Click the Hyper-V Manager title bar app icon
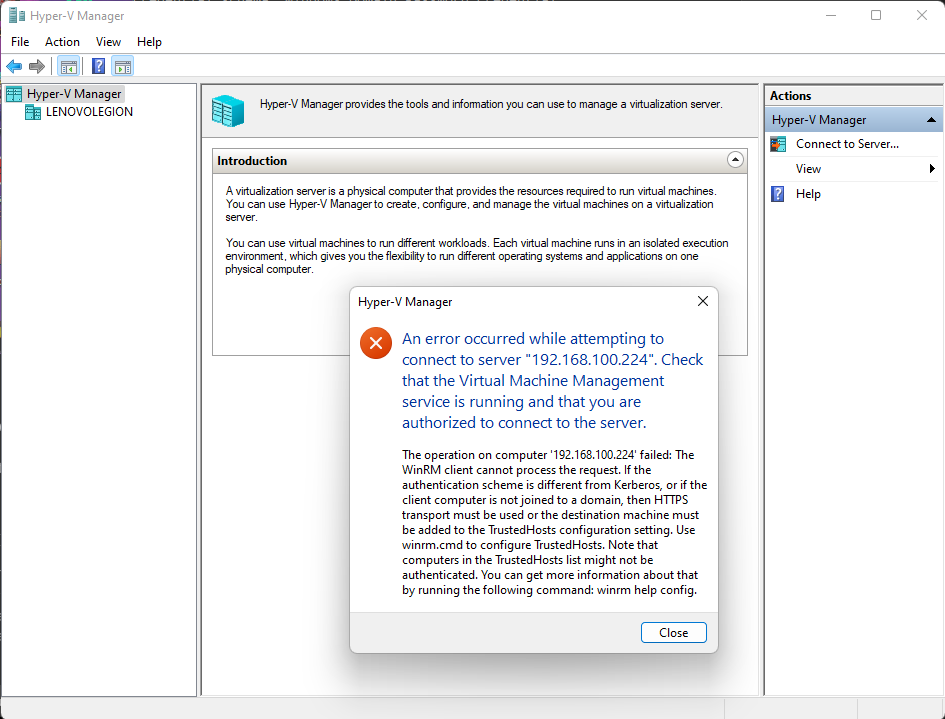The image size is (945, 719). 17,16
